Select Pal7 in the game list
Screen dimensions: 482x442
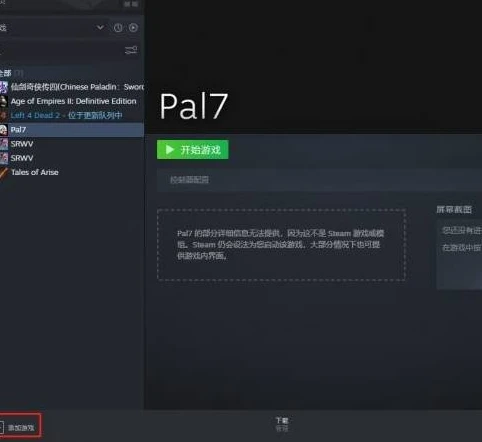tap(72, 130)
